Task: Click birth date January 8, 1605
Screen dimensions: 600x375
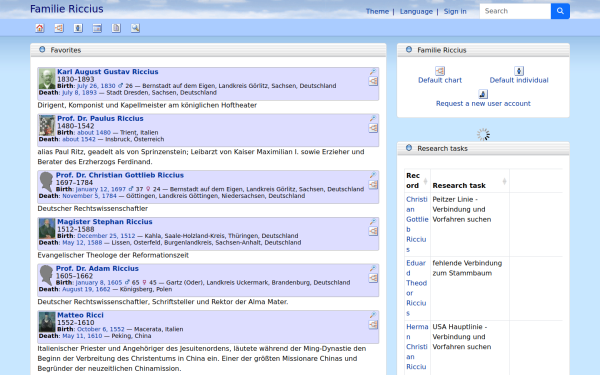Action: (x=99, y=282)
